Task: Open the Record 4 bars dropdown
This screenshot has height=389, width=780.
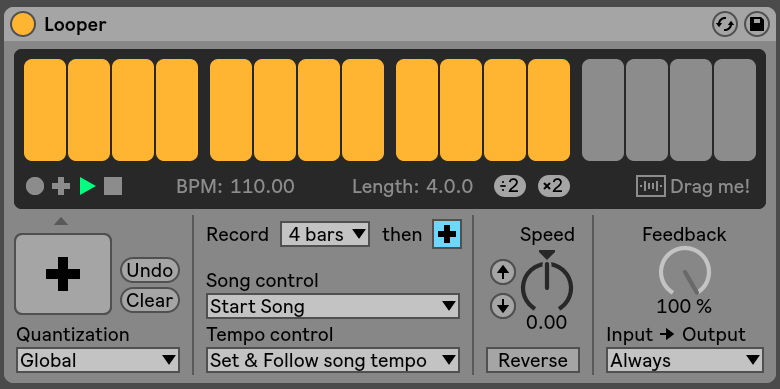Action: [x=325, y=234]
